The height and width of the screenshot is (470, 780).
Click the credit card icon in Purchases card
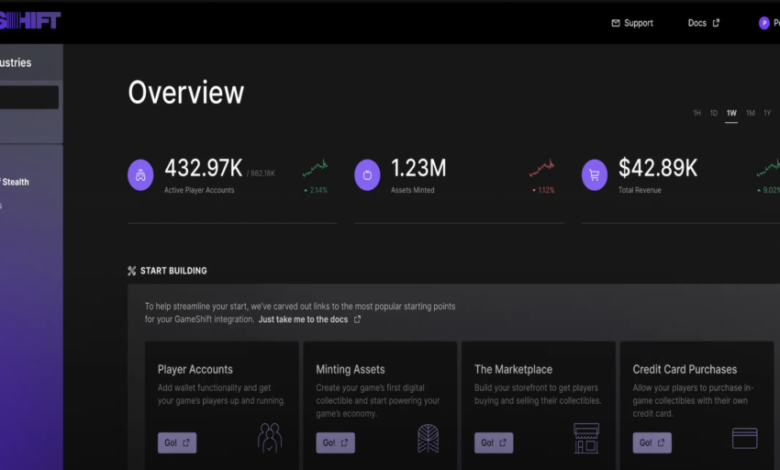[744, 438]
